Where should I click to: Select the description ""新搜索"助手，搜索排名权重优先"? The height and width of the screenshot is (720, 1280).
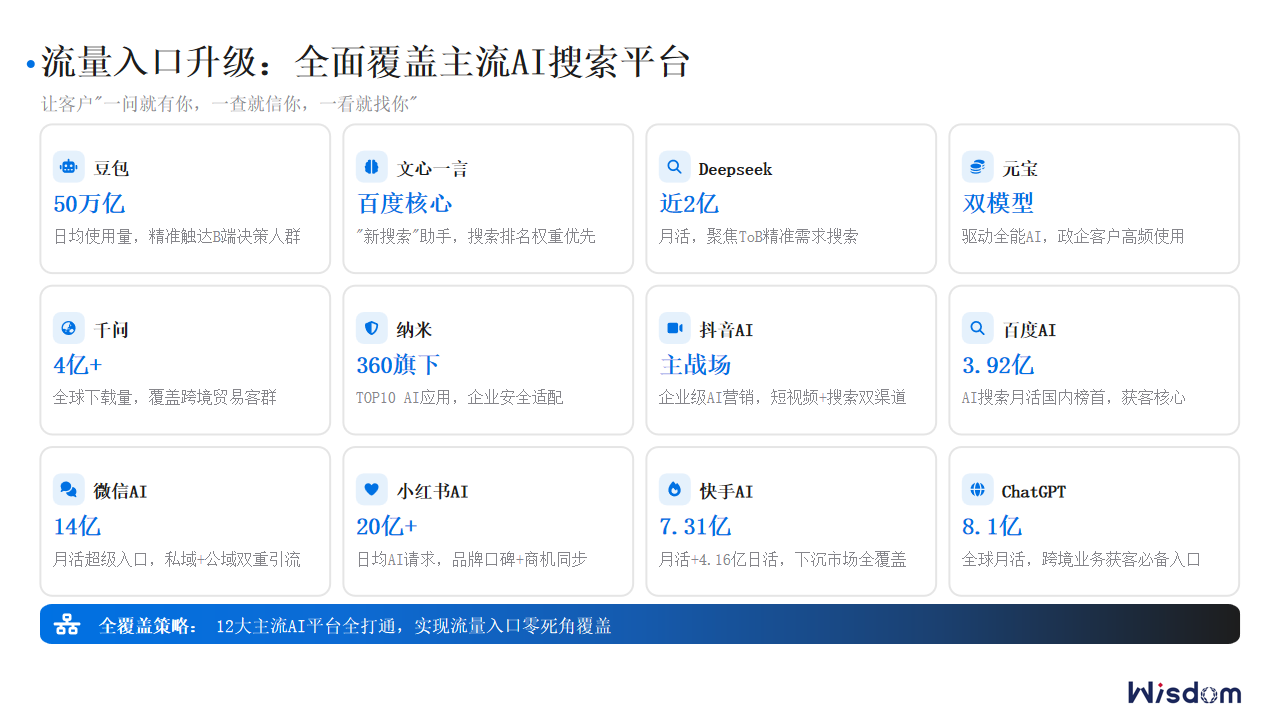click(x=476, y=237)
